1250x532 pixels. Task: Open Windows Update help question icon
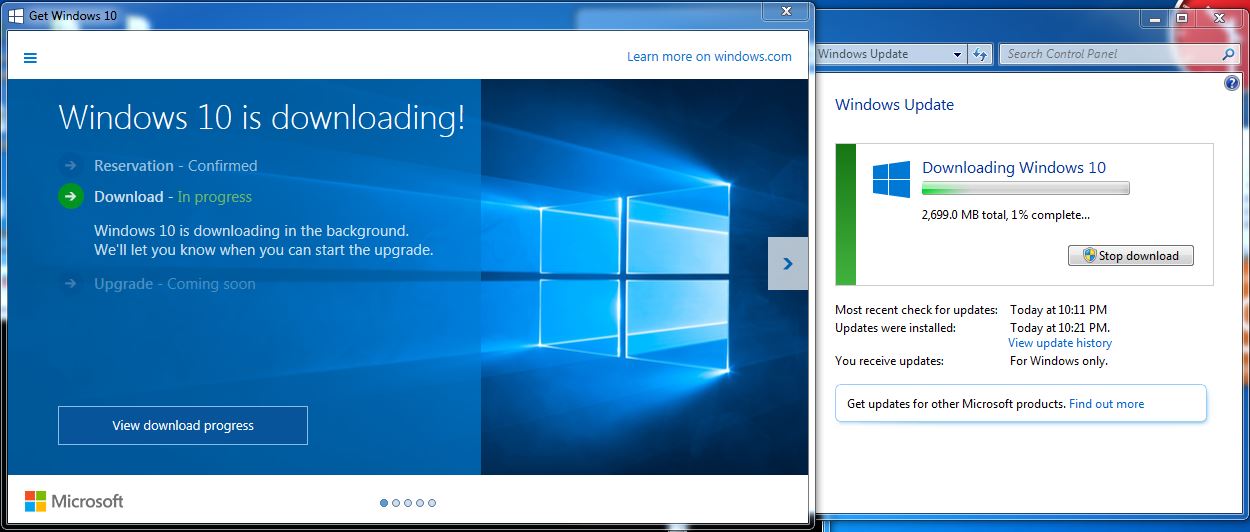[x=1232, y=83]
